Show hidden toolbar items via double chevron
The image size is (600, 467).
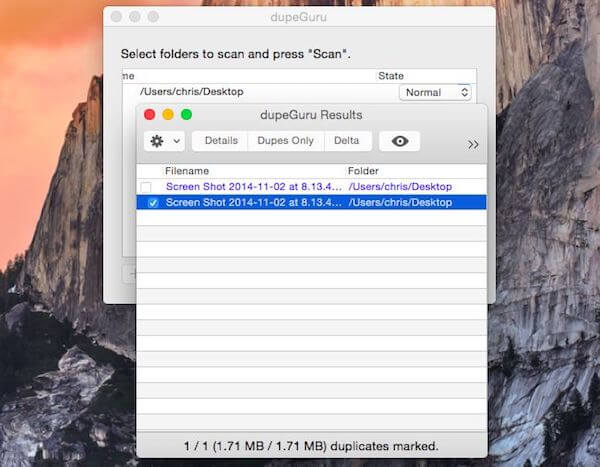pos(473,145)
